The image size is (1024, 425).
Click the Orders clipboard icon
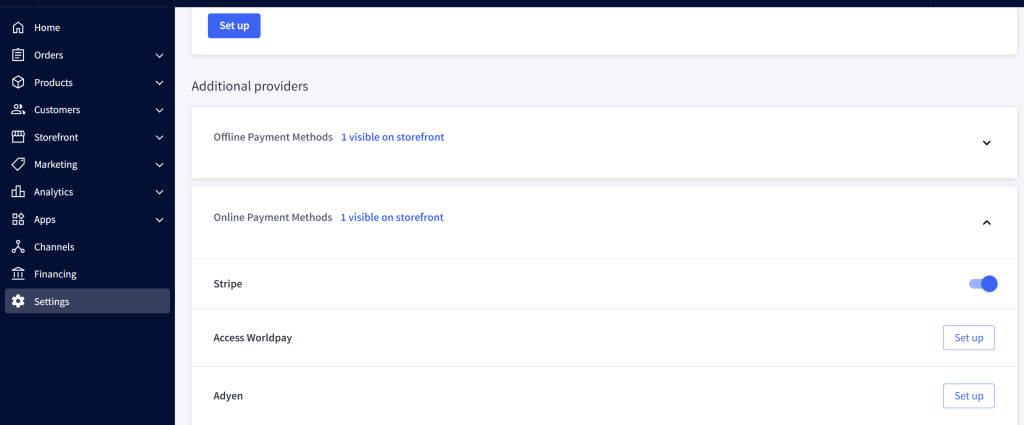[18, 55]
